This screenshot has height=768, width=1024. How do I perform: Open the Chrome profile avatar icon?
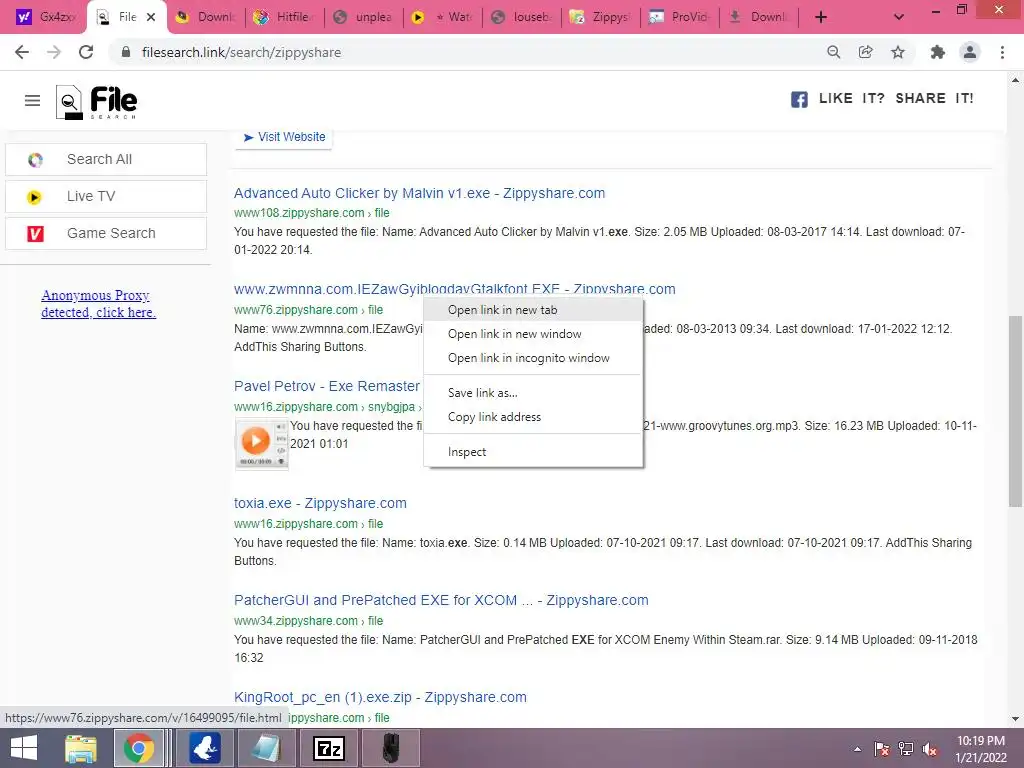point(970,52)
